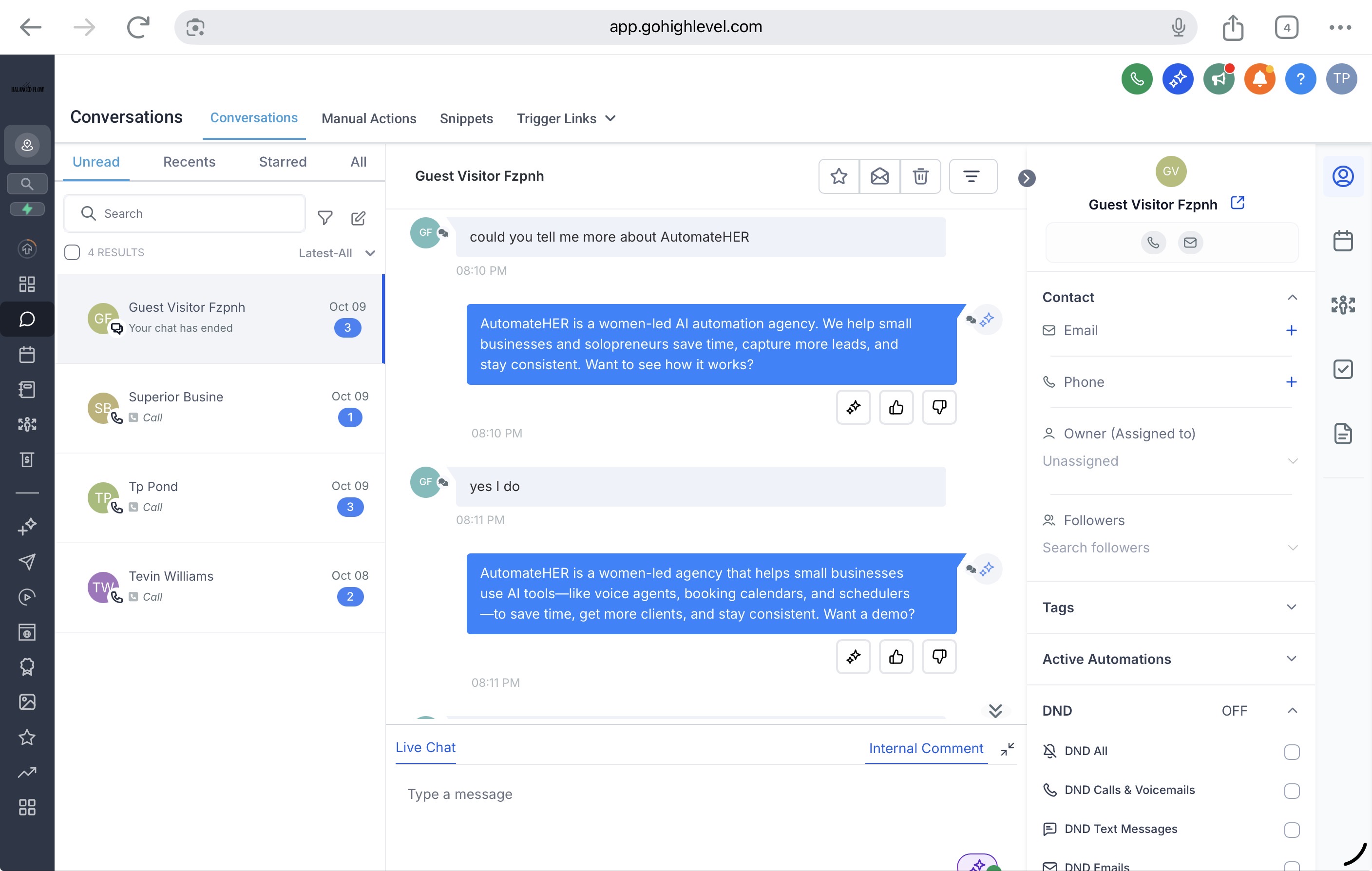Check the DND All checkbox
1372x871 pixels.
(x=1292, y=752)
